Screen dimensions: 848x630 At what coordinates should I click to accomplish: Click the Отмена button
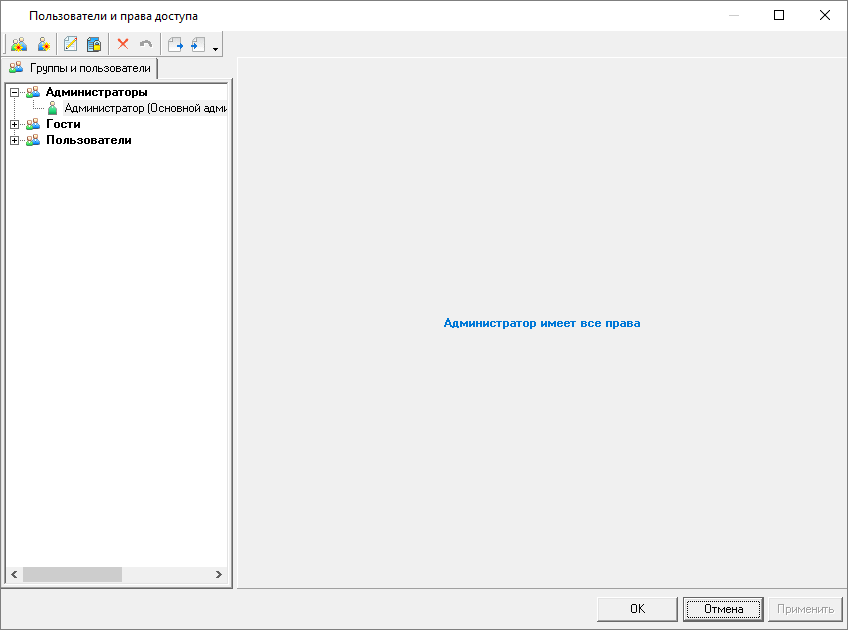click(x=723, y=609)
